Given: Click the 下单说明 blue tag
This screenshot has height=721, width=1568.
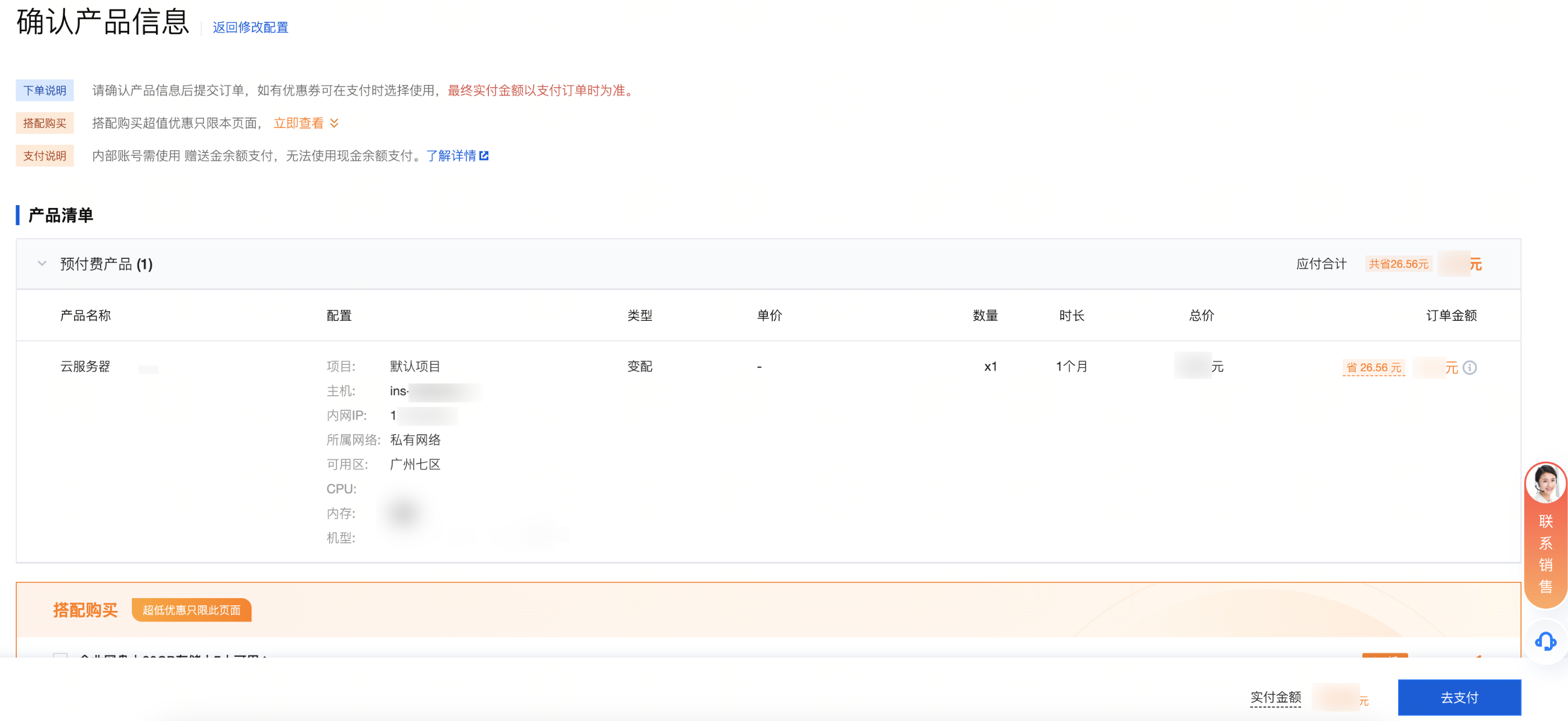Looking at the screenshot, I should click(x=45, y=90).
